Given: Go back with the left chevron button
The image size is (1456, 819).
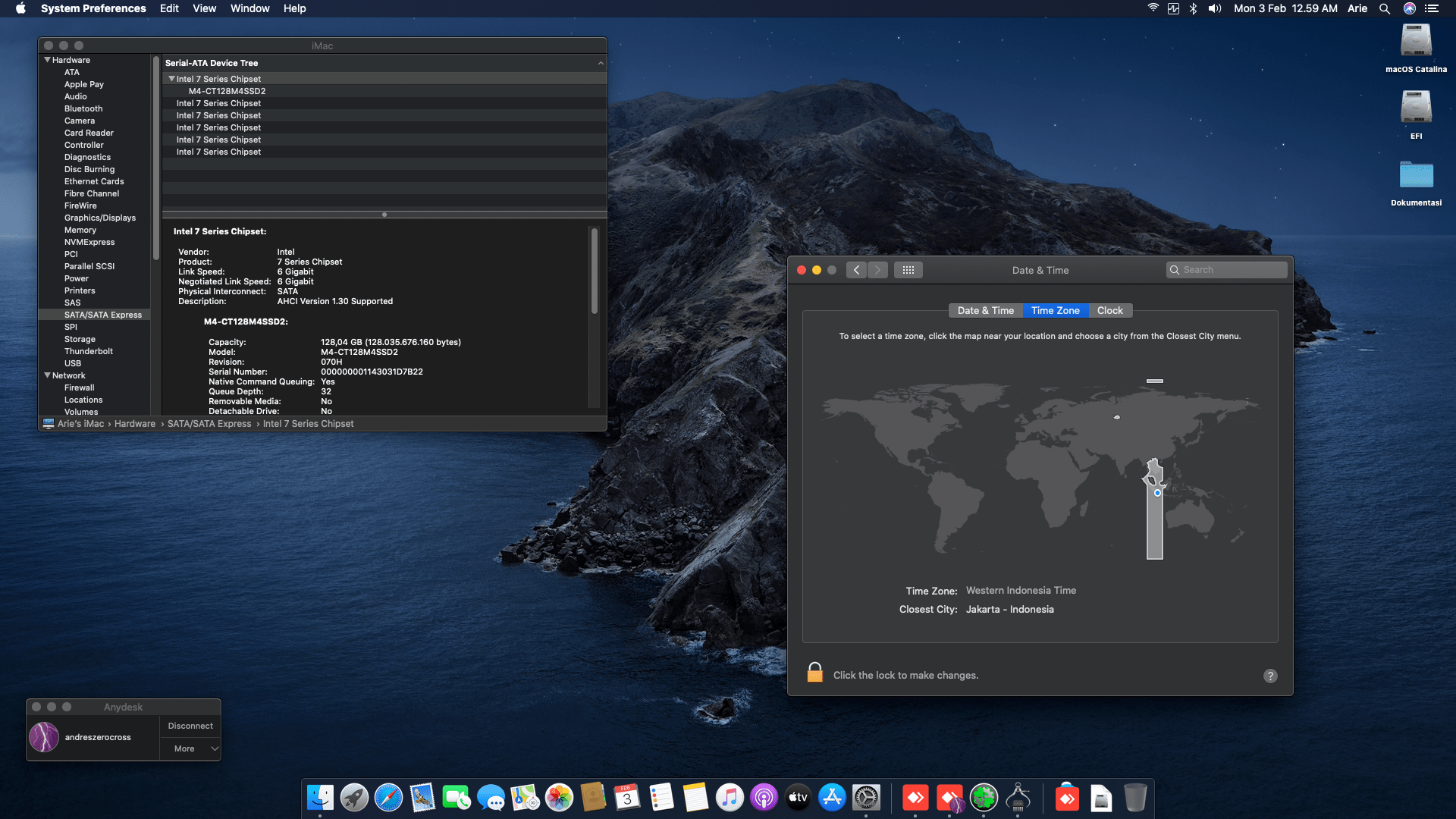Looking at the screenshot, I should click(856, 270).
